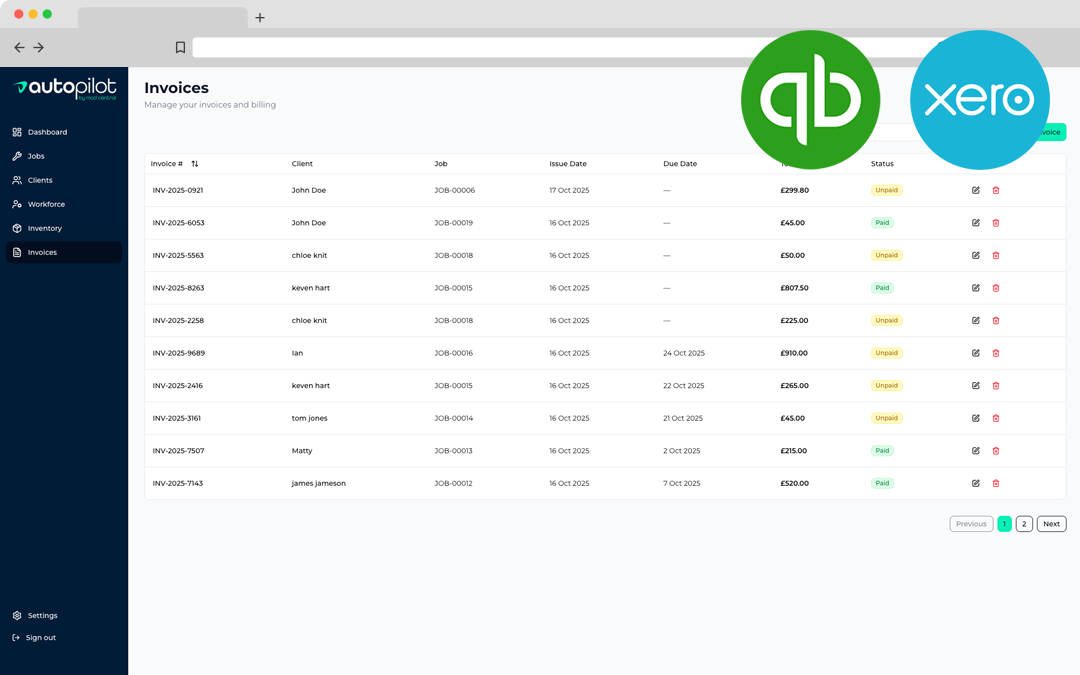Screen dimensions: 1080x675
Task: Delete invoice INV-2025-9689 using trash icon
Action: tap(996, 352)
